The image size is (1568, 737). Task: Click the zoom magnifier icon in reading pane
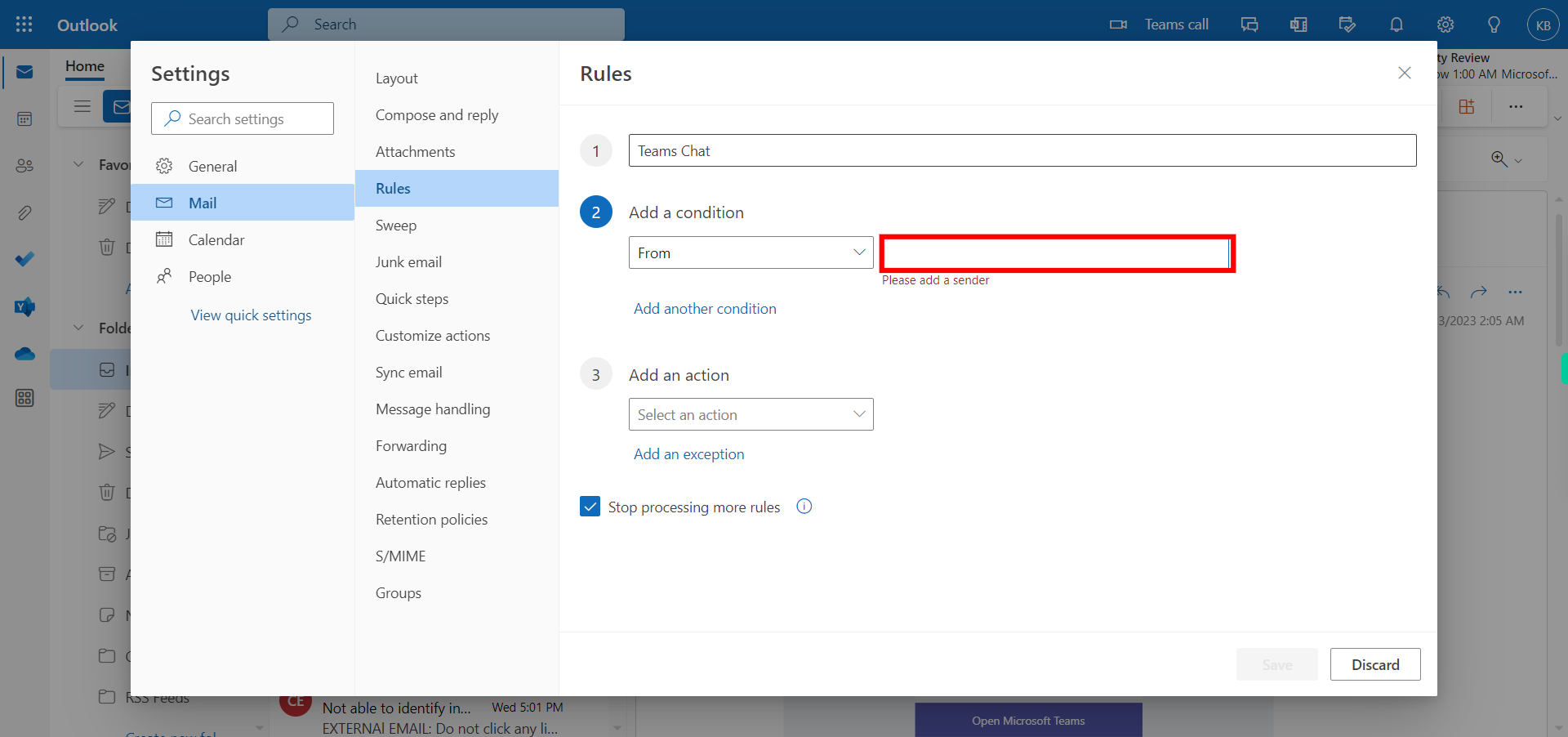1499,159
